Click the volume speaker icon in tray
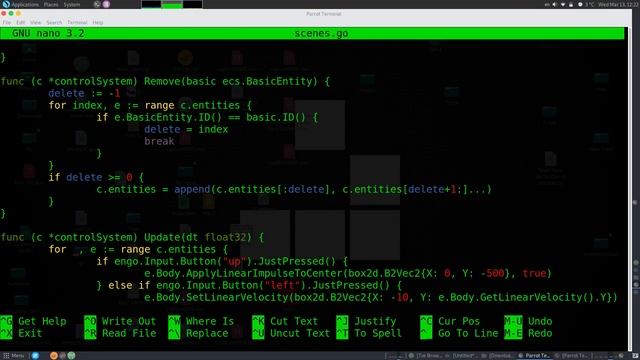This screenshot has width=640, height=360. tap(555, 4)
